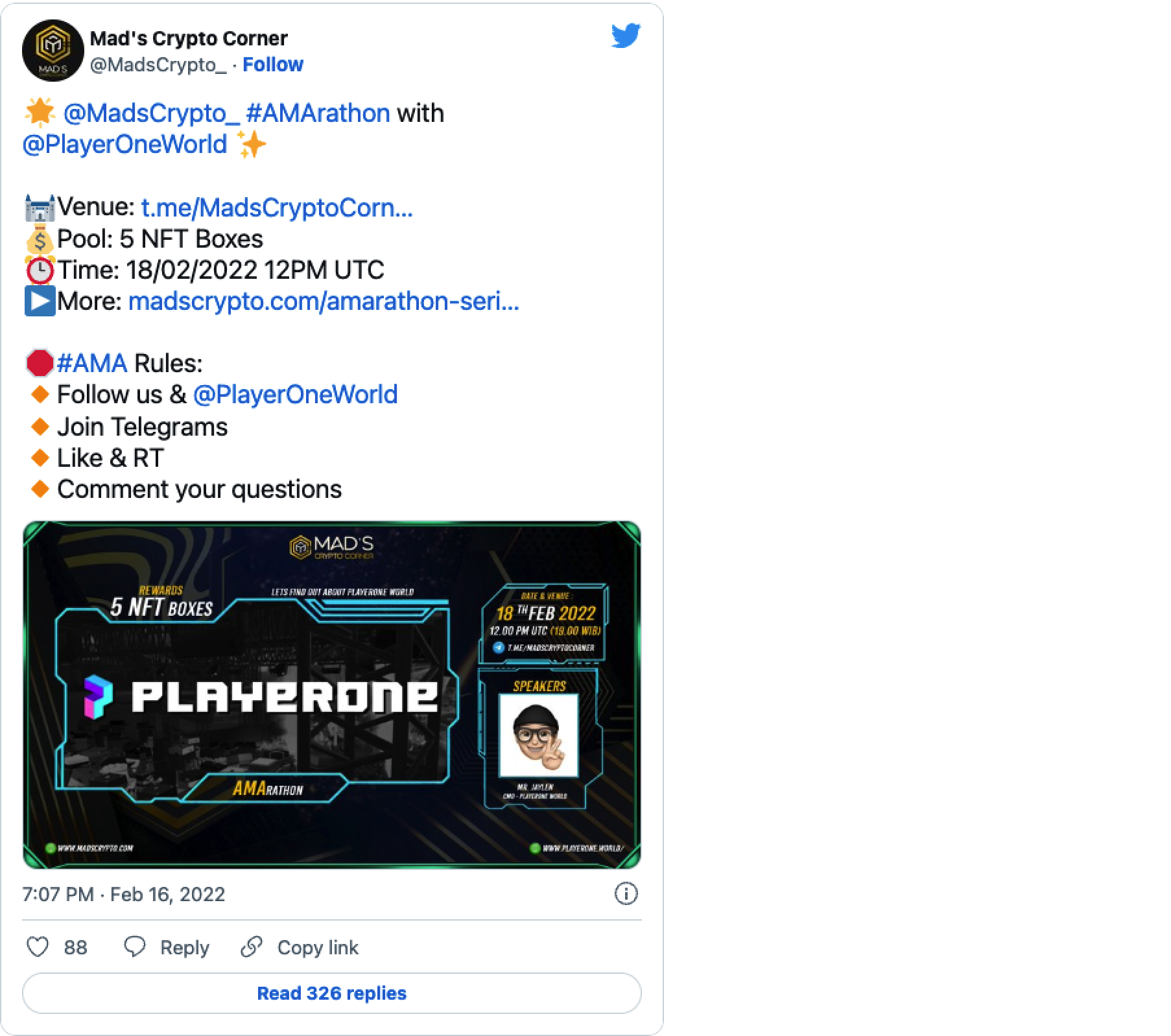1171x1036 pixels.
Task: Click the @MadsCrypto_ mention in tweet text
Action: point(152,113)
